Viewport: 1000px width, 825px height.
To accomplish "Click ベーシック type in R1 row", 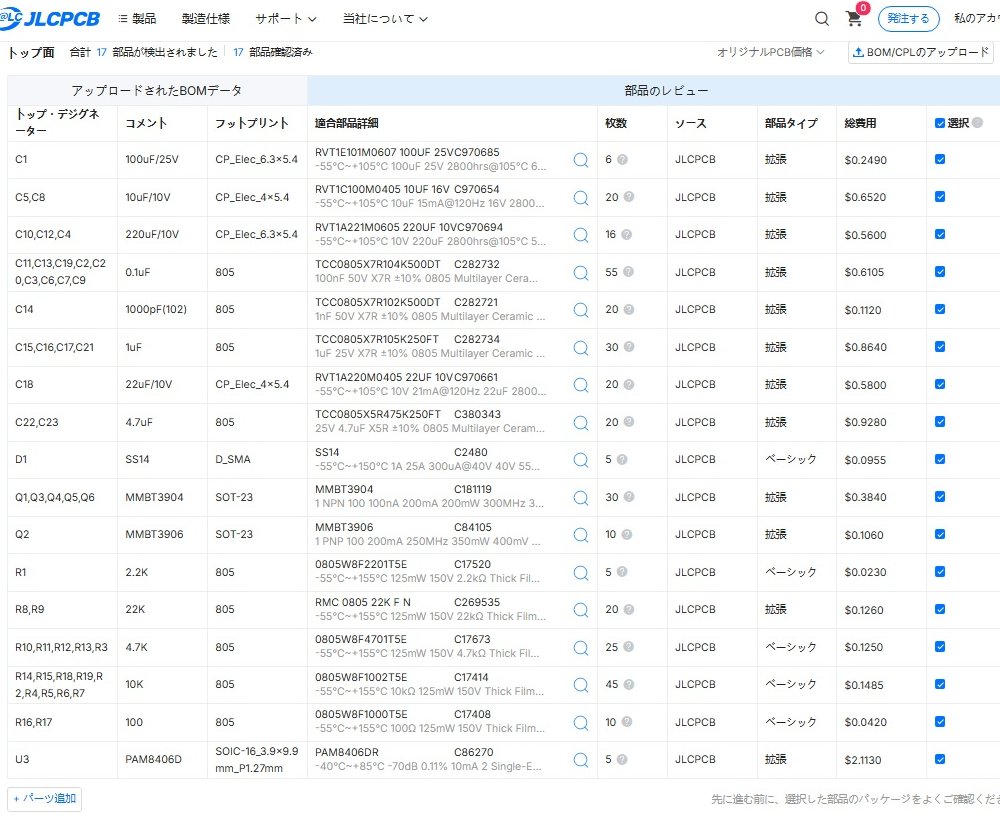I will (791, 572).
